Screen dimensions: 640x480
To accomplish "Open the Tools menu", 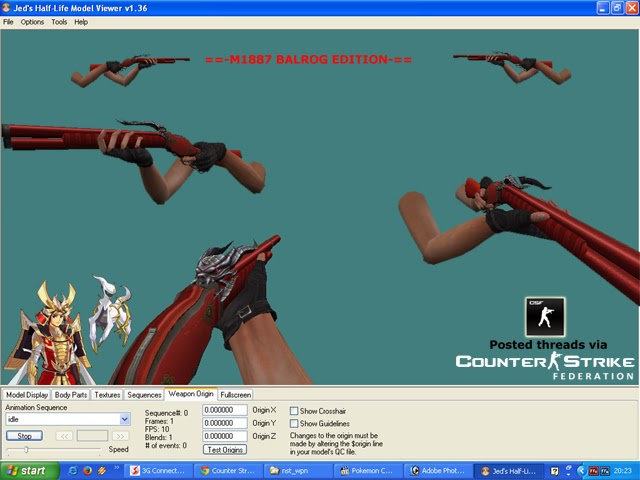I will tap(59, 22).
